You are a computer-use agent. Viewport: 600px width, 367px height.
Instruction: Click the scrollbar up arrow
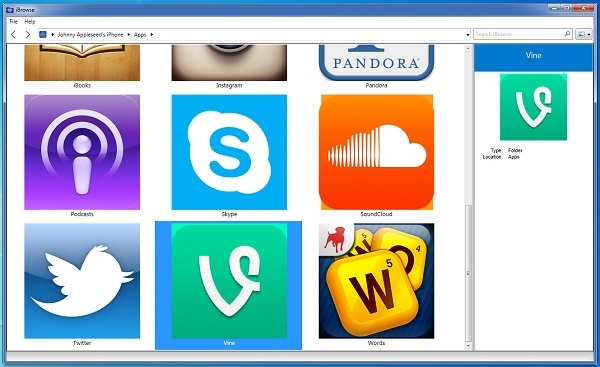468,49
